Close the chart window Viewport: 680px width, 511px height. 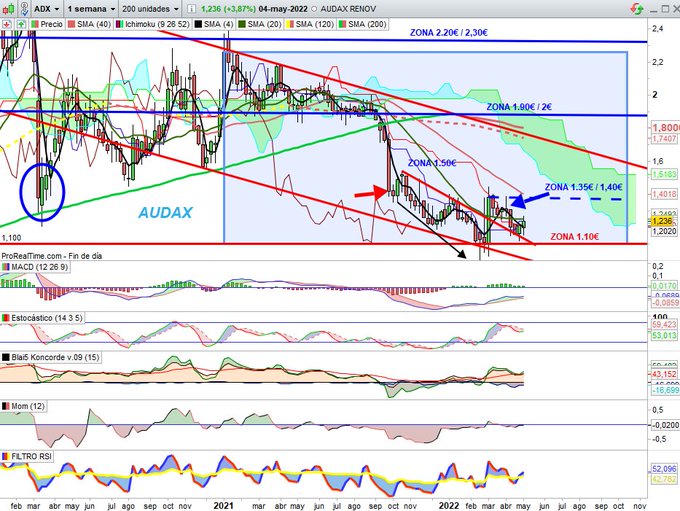pos(675,9)
